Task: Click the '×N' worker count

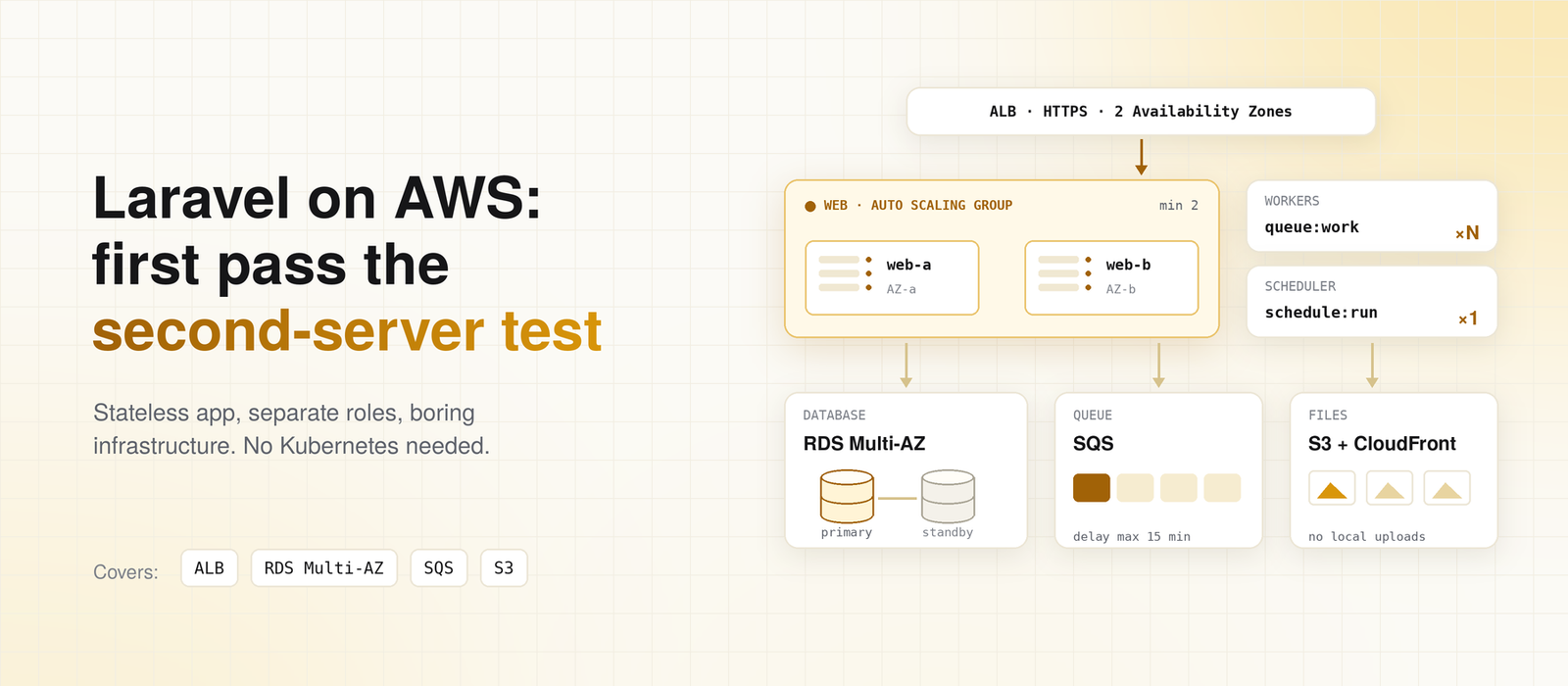Action: pos(1467,233)
